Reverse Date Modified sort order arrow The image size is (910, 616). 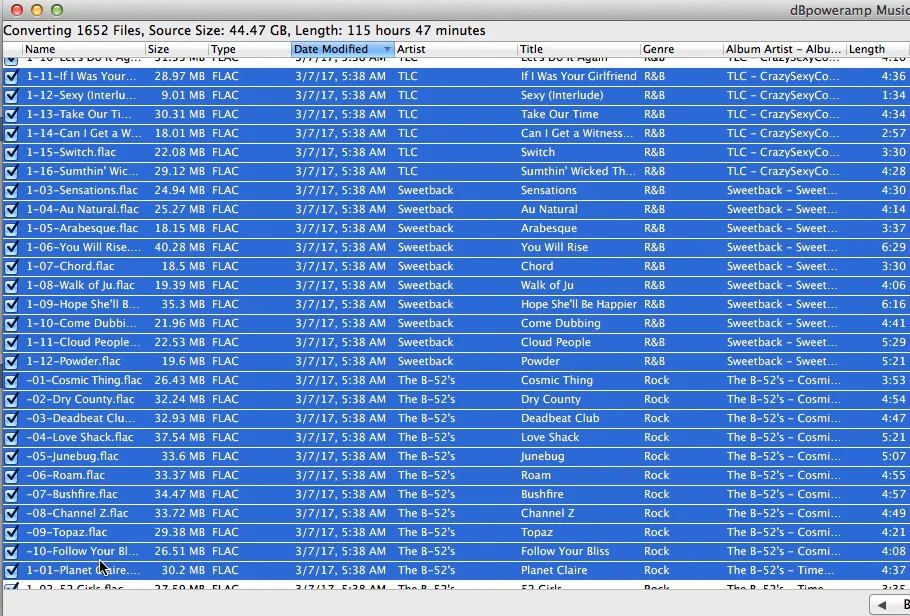coord(387,49)
